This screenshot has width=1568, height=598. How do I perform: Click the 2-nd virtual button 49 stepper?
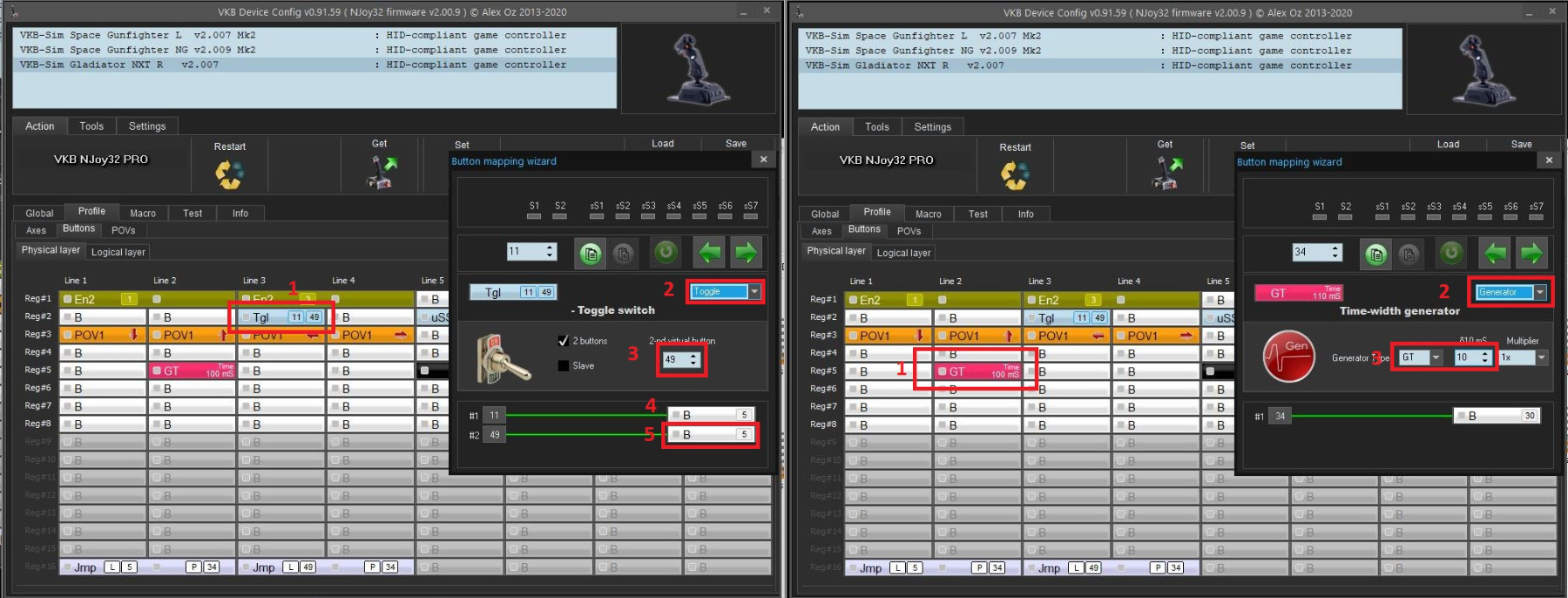681,359
